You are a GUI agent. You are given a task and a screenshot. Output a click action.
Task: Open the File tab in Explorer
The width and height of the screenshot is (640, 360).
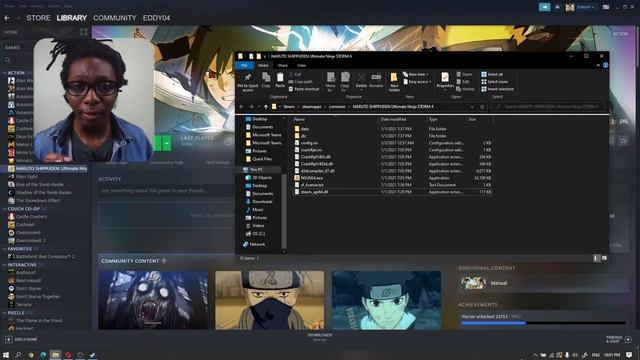click(244, 65)
